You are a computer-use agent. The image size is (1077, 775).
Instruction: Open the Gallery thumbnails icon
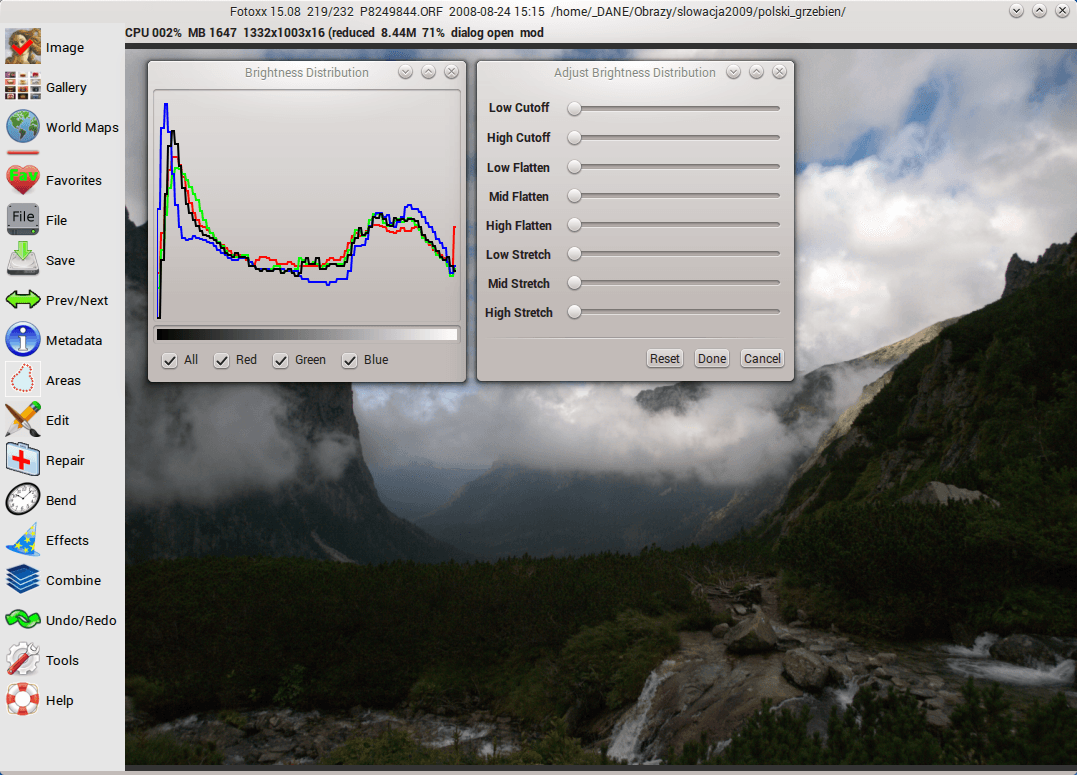(x=23, y=87)
